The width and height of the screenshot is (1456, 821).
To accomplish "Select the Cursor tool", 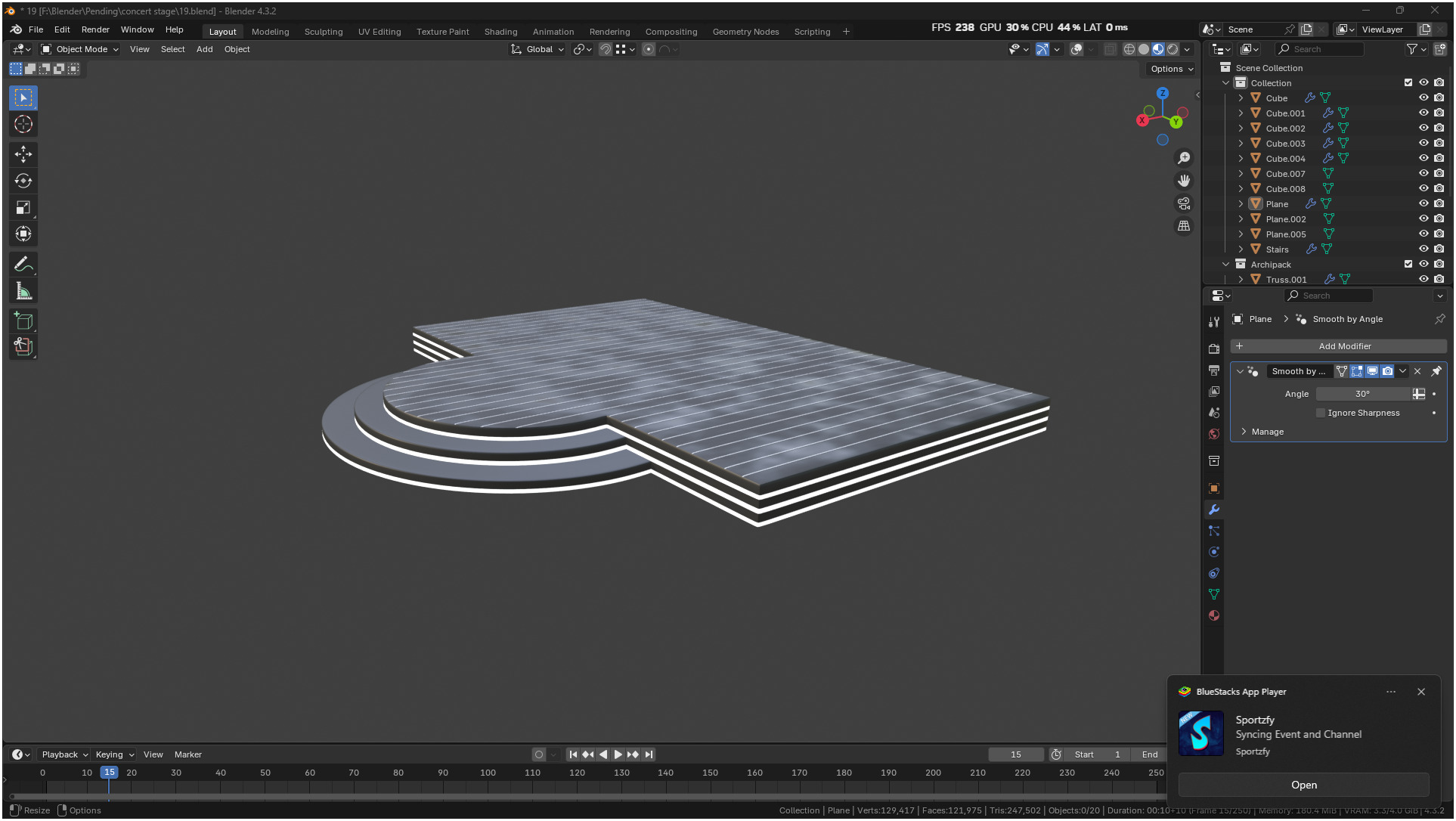I will (x=23, y=124).
